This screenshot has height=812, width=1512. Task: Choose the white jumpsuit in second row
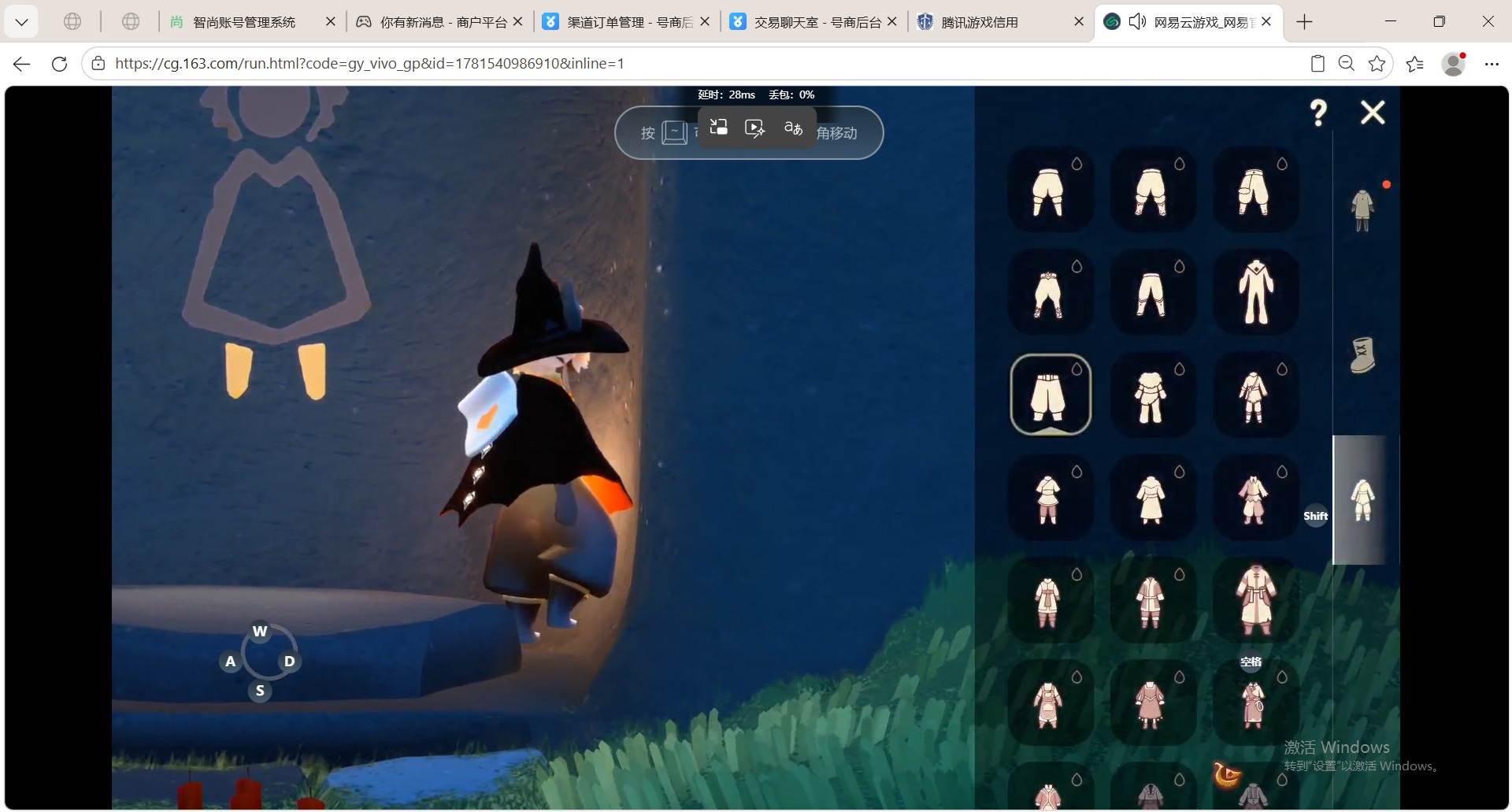pos(1255,292)
